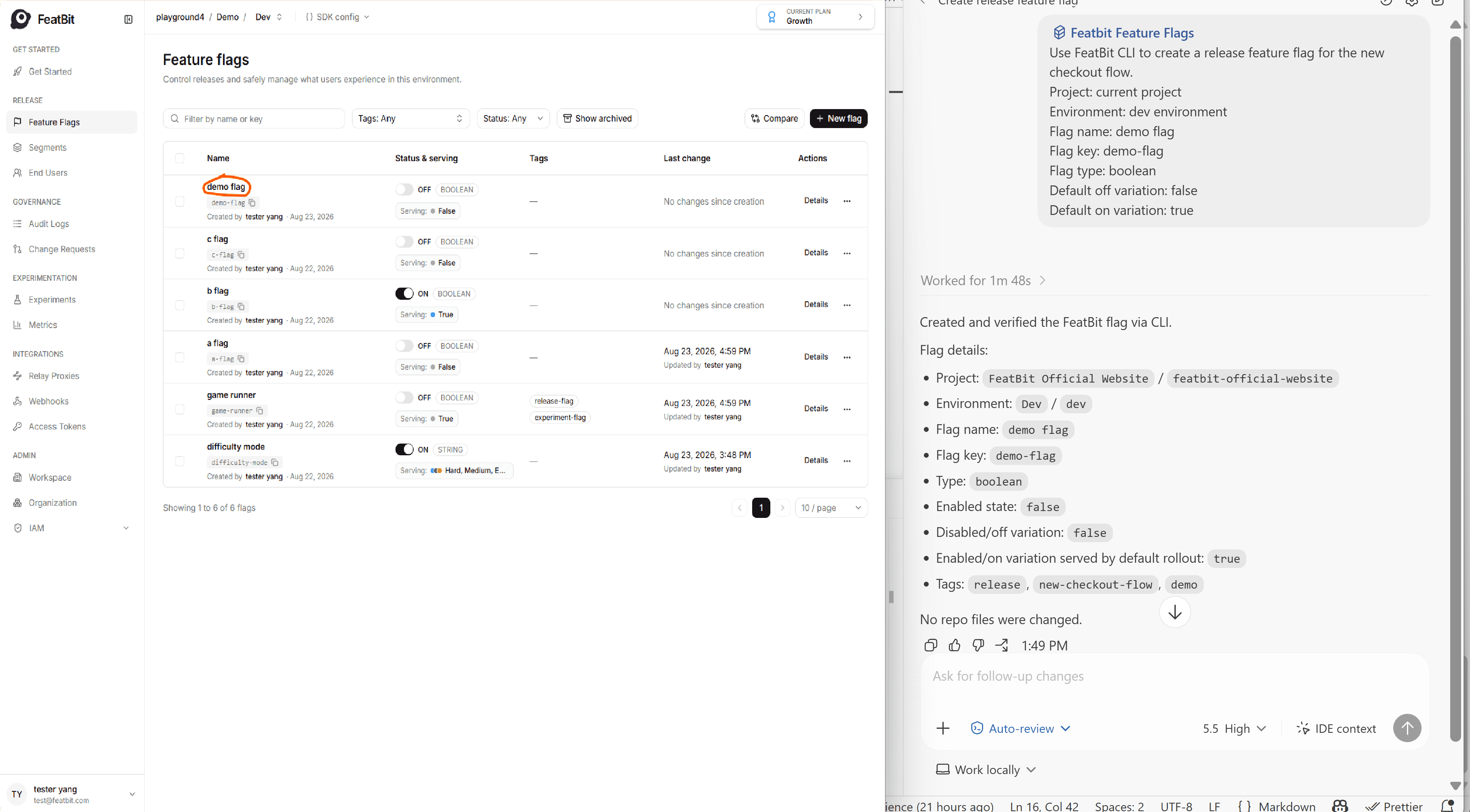
Task: Open more actions for a flag
Action: 847,357
